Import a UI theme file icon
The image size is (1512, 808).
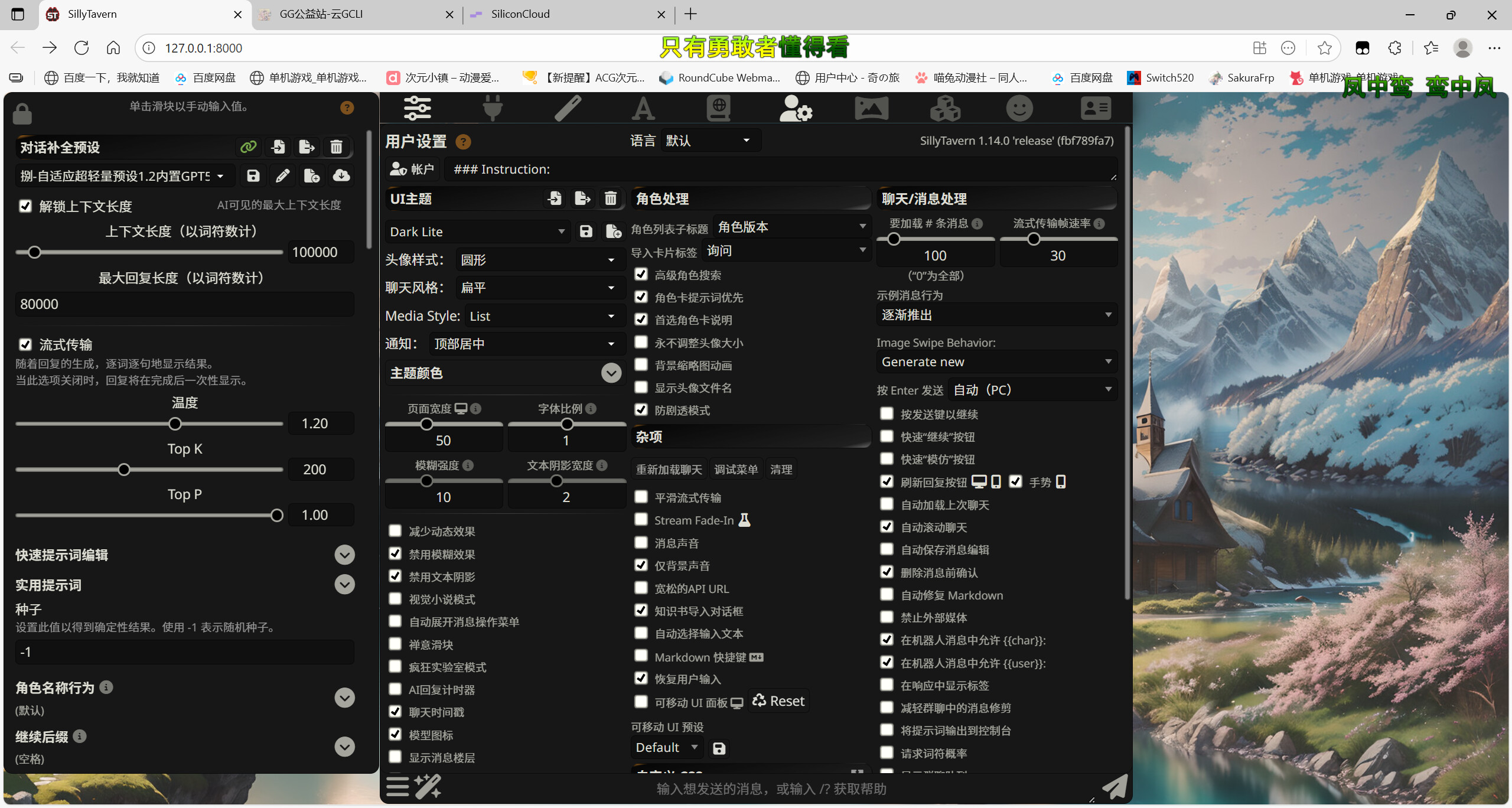tap(555, 198)
